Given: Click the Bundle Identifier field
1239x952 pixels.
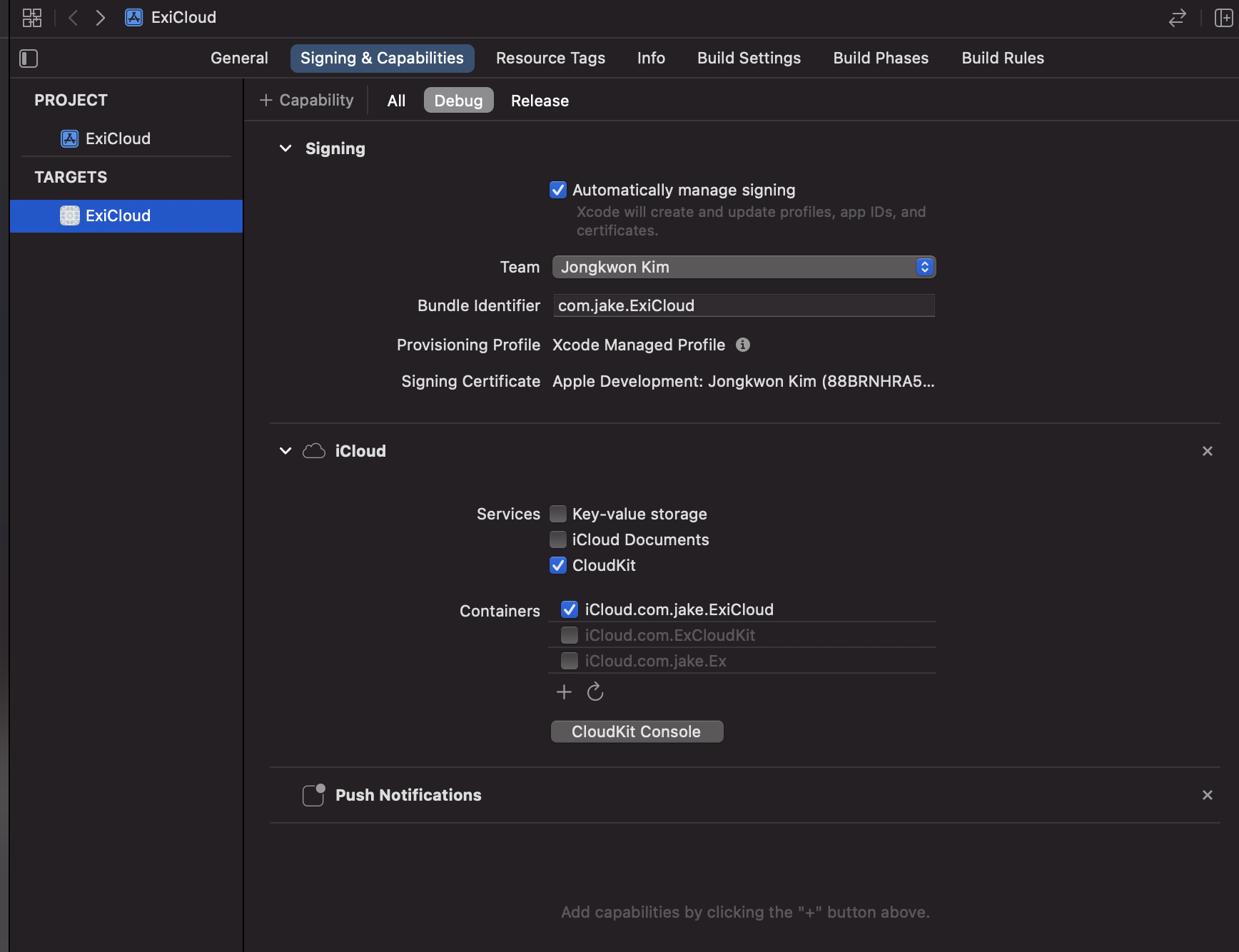Looking at the screenshot, I should tap(744, 305).
